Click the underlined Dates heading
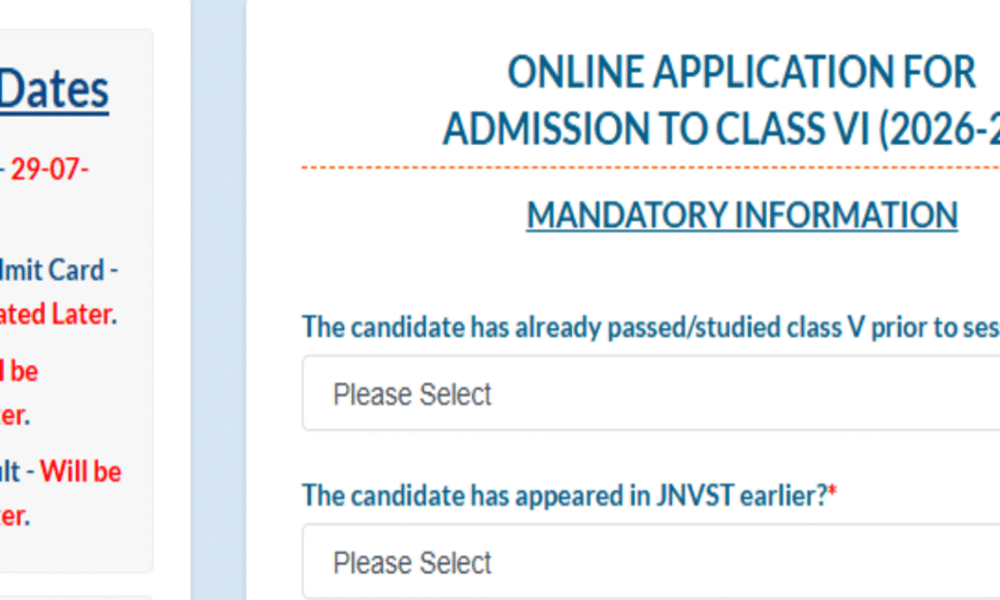 tap(54, 90)
